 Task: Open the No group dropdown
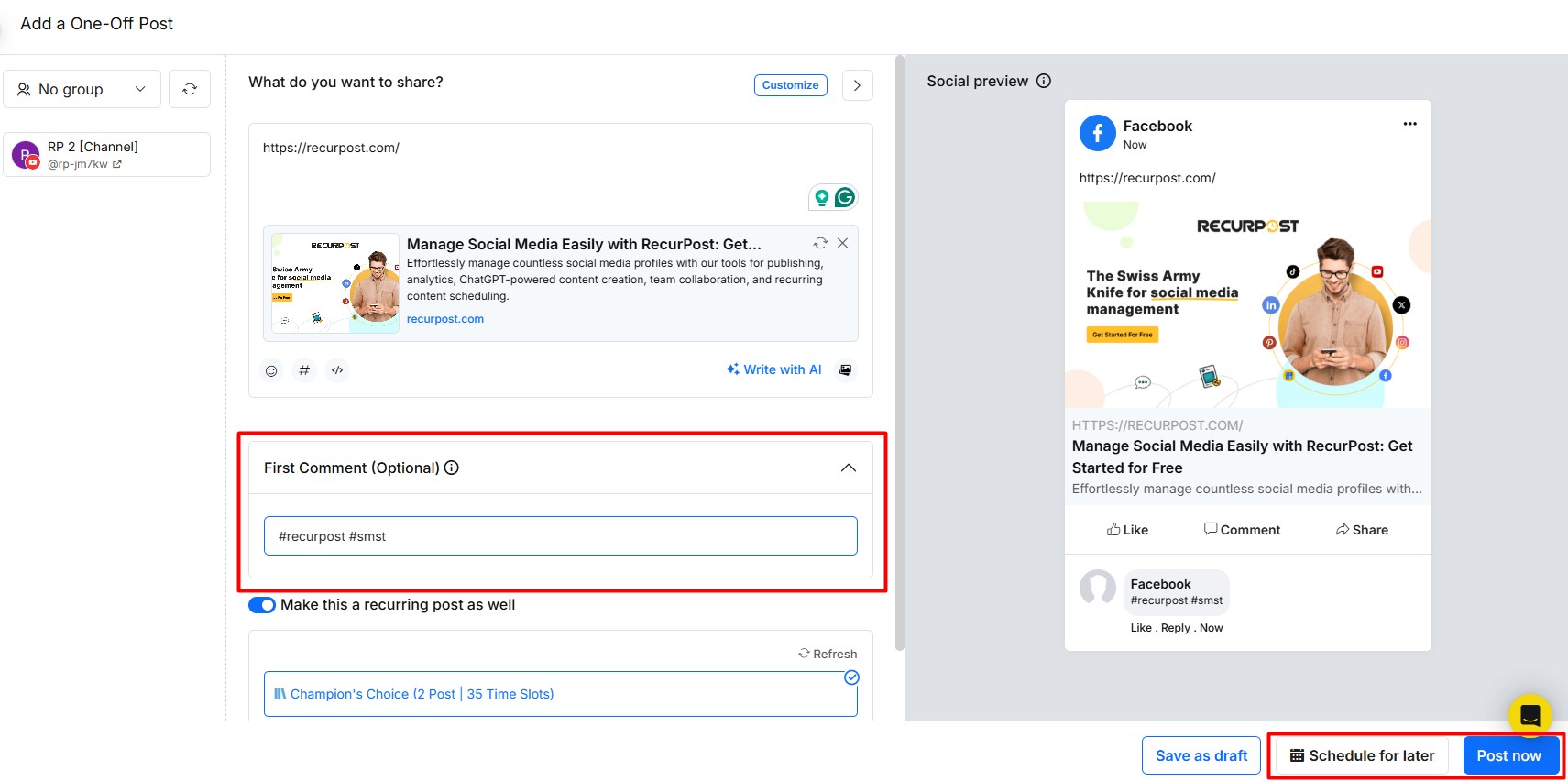point(82,89)
